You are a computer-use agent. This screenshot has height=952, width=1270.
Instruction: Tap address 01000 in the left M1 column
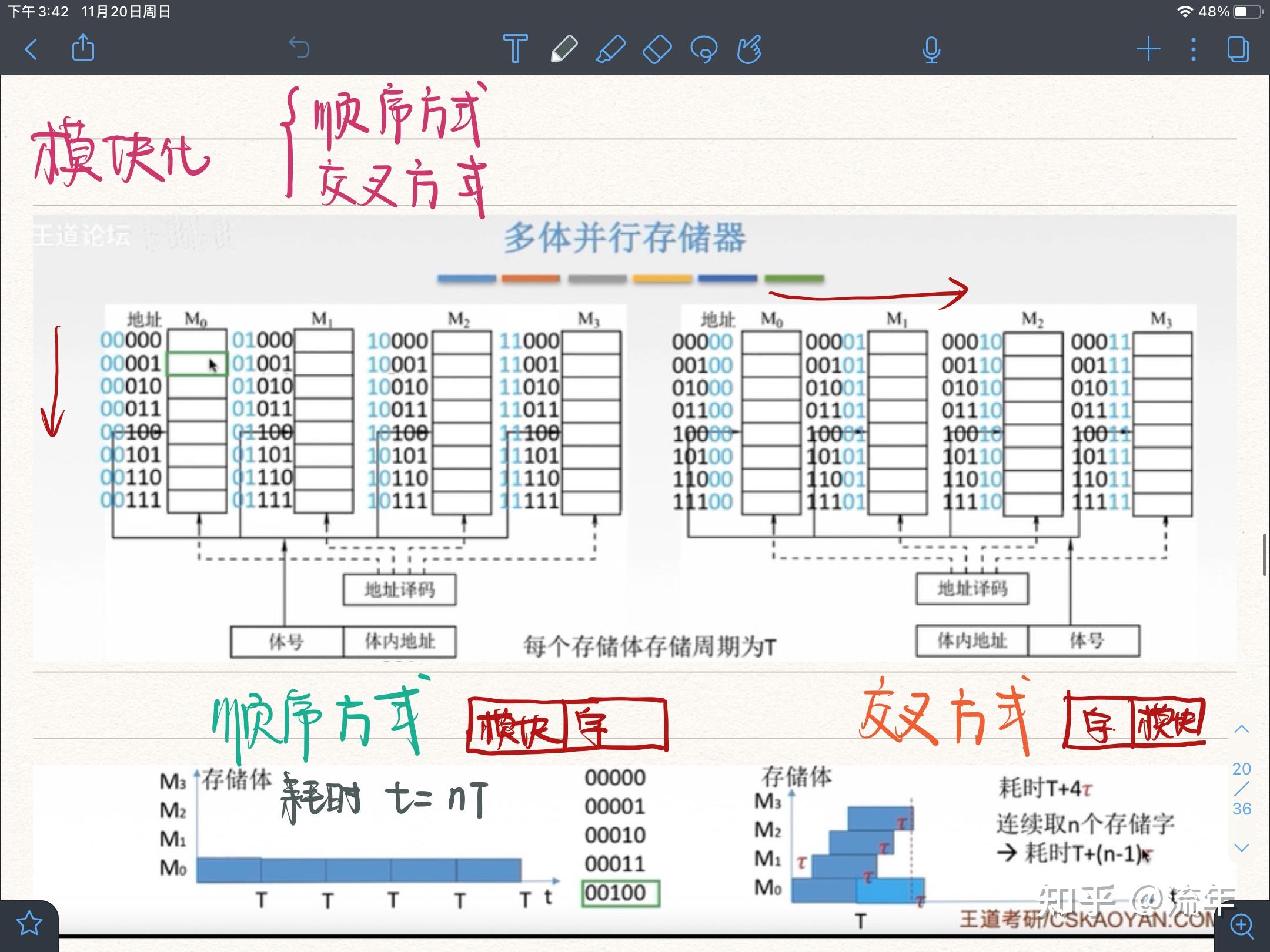262,340
